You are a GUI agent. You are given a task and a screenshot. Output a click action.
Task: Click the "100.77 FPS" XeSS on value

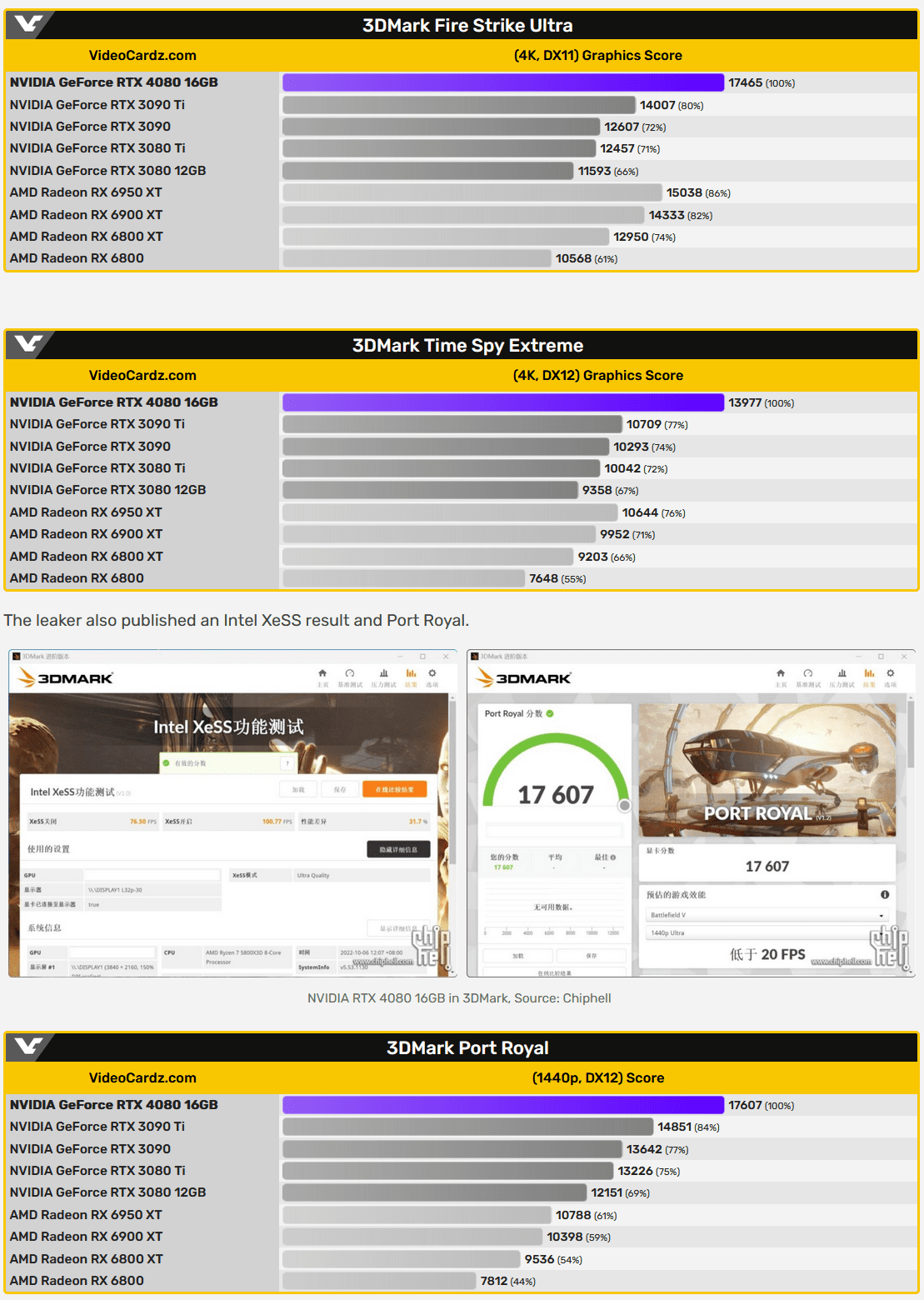[x=277, y=822]
